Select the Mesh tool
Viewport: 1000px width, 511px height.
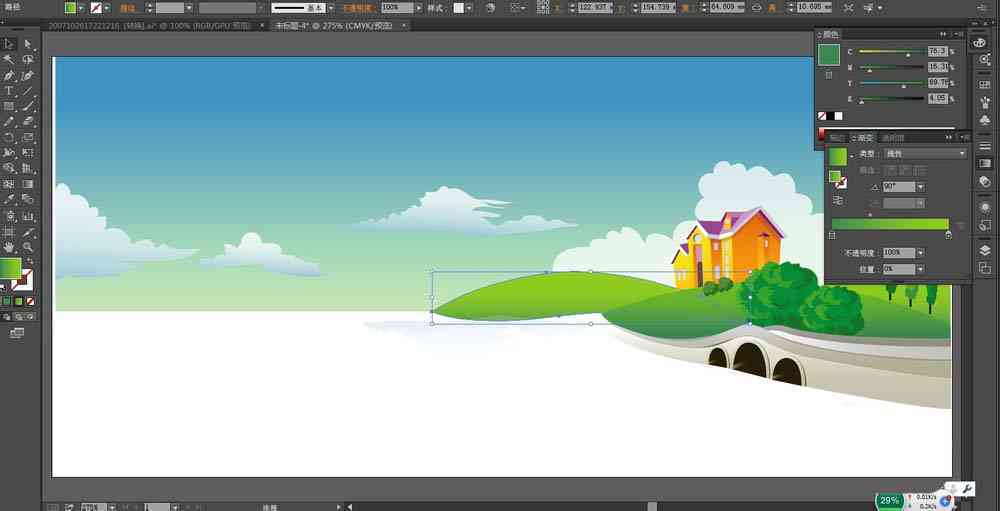pyautogui.click(x=9, y=184)
